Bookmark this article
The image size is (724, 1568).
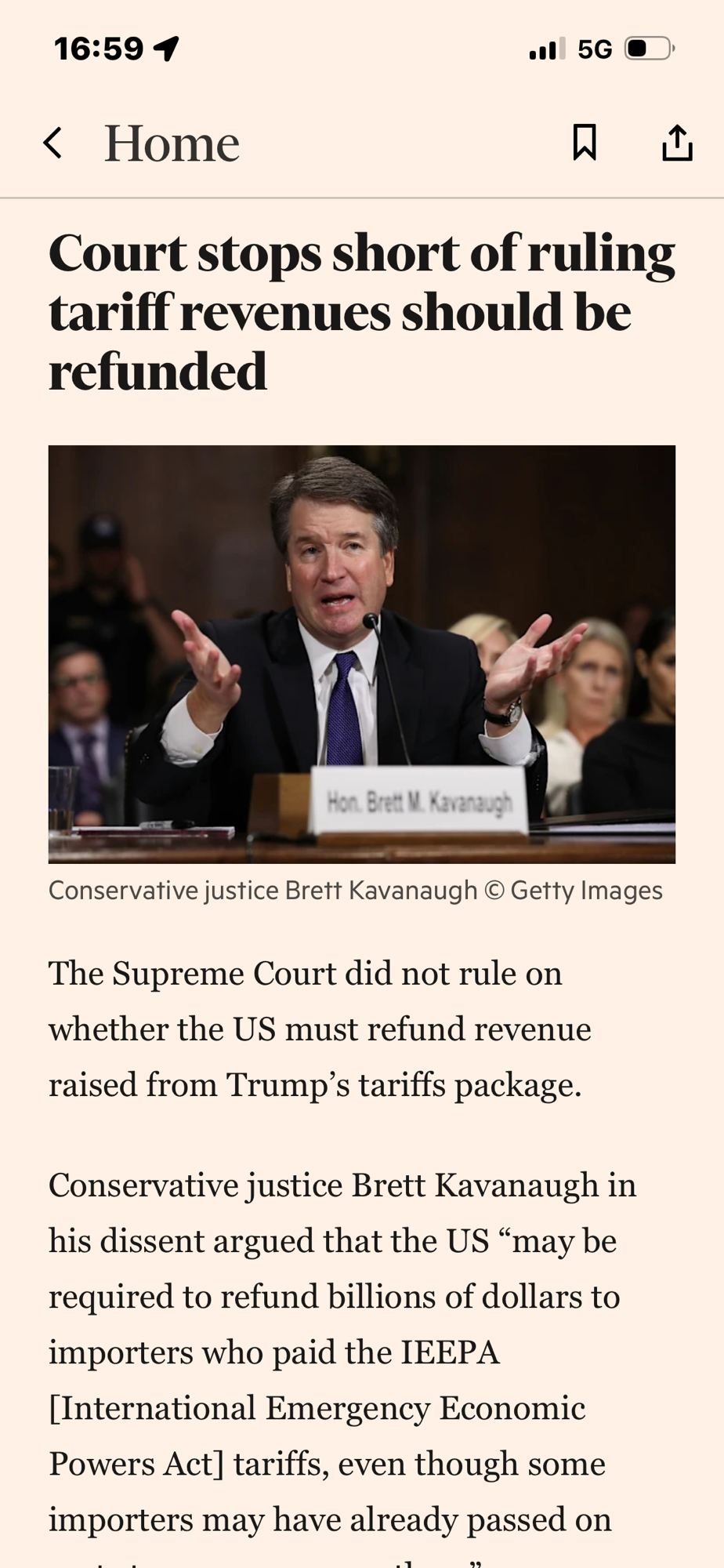coord(585,143)
